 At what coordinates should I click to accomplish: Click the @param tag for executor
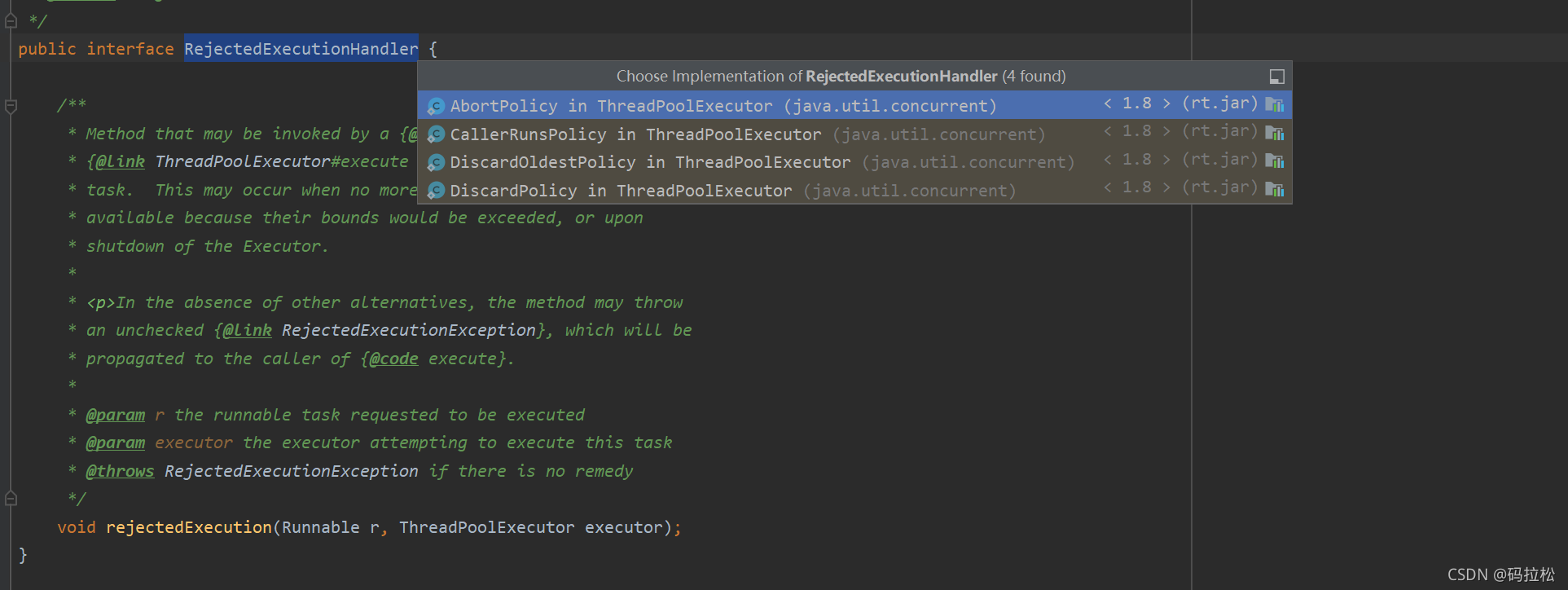click(x=116, y=442)
